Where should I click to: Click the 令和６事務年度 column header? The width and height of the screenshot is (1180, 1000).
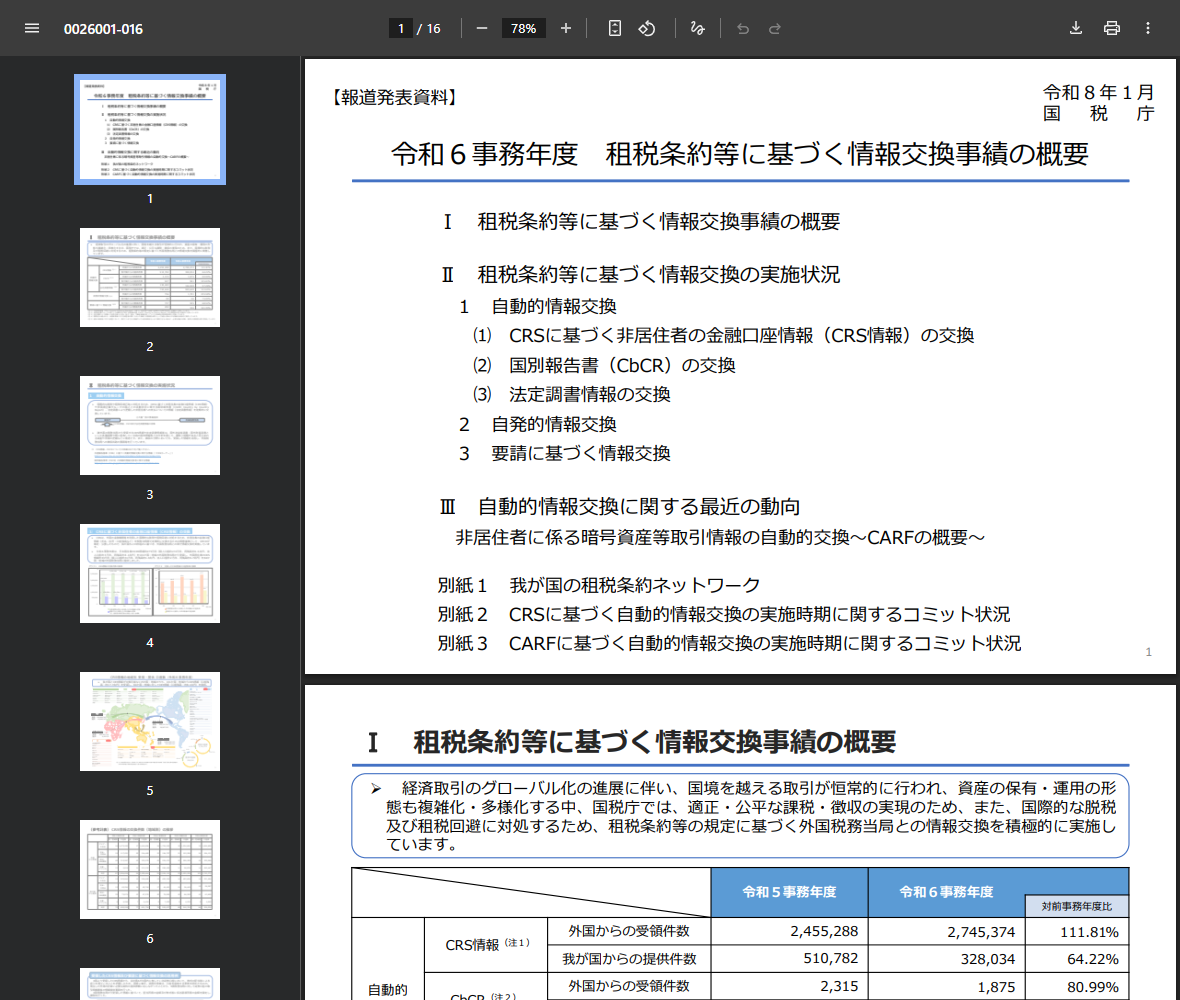click(946, 892)
